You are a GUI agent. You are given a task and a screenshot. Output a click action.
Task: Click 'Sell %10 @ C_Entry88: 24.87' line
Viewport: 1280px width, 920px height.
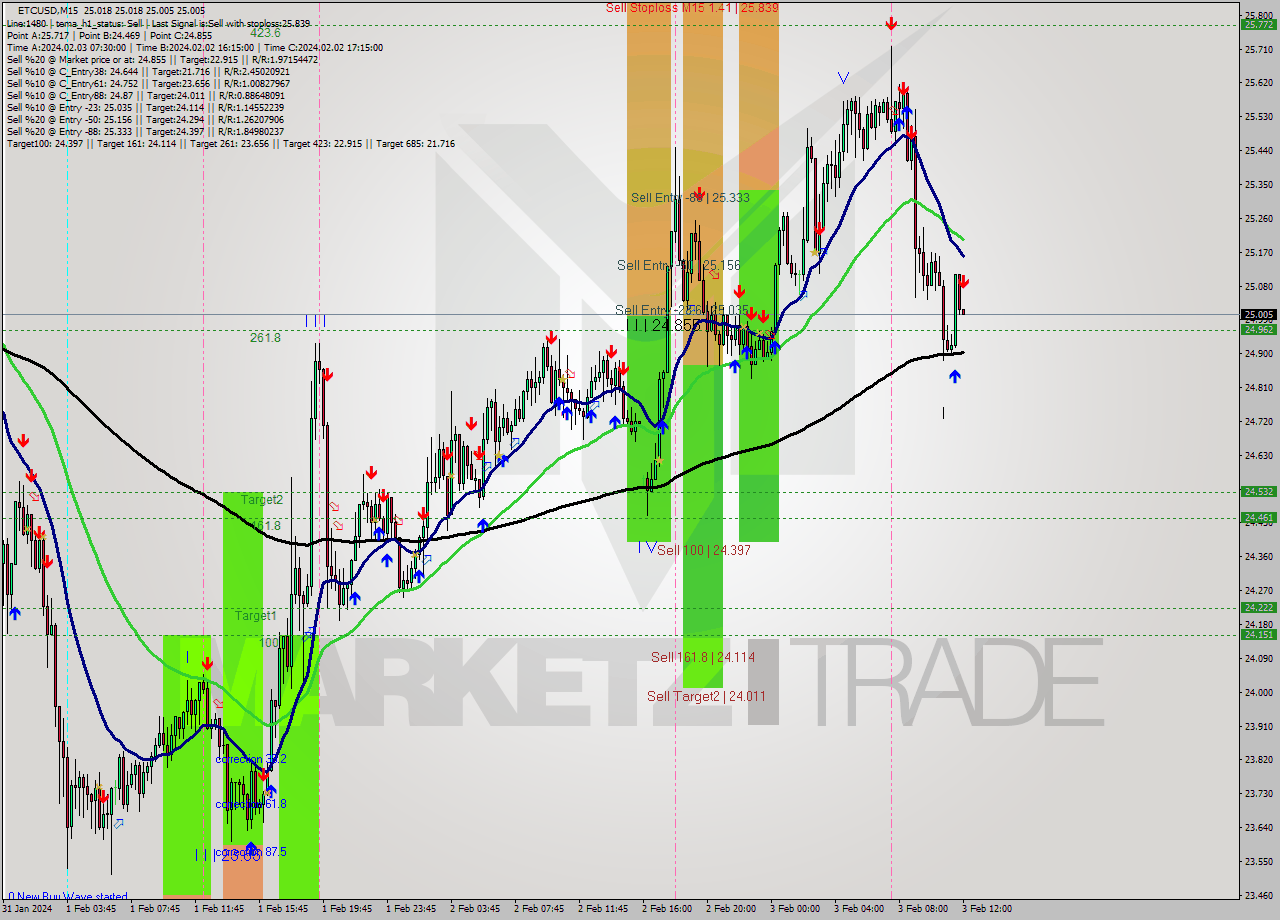145,95
